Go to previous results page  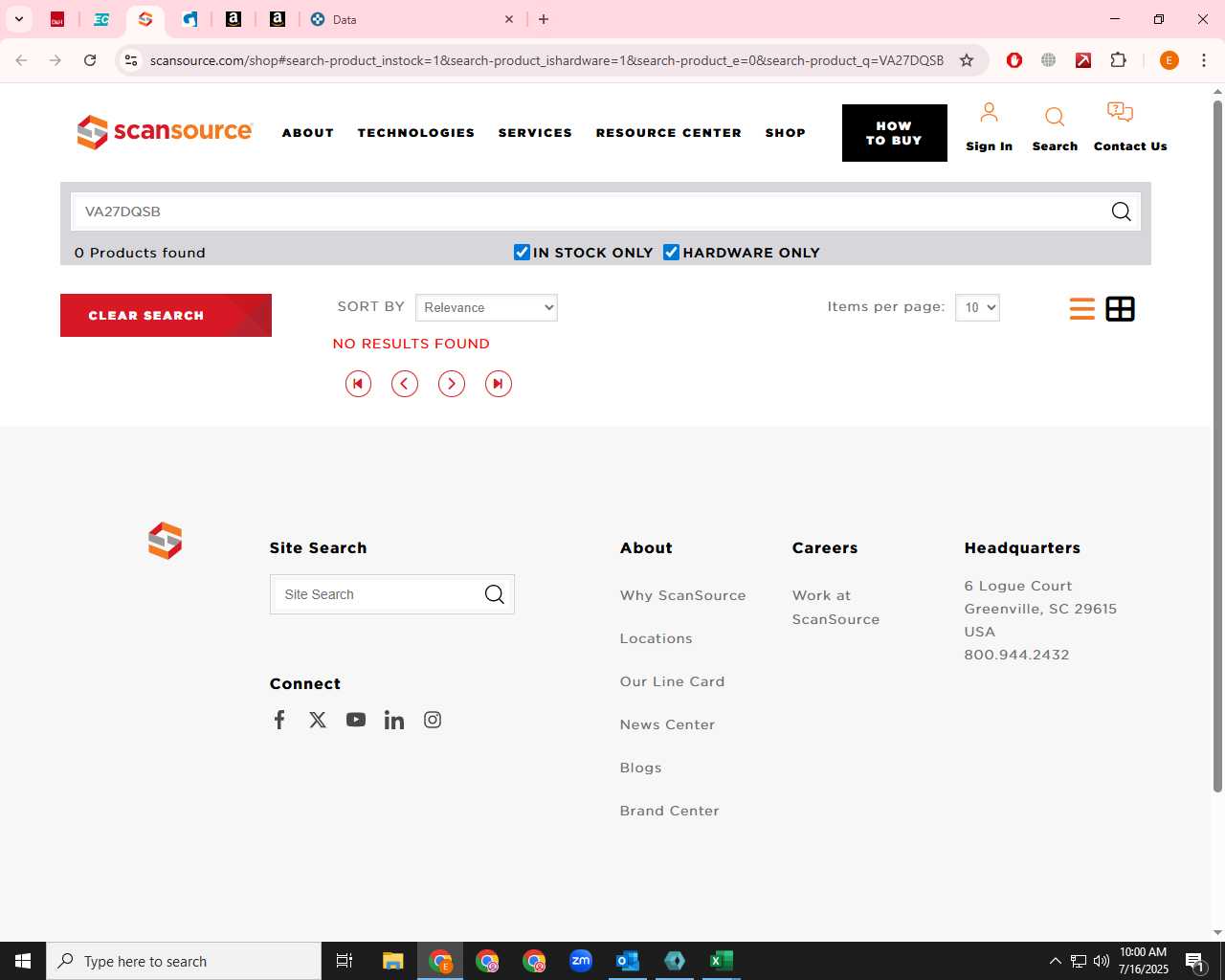tap(405, 384)
